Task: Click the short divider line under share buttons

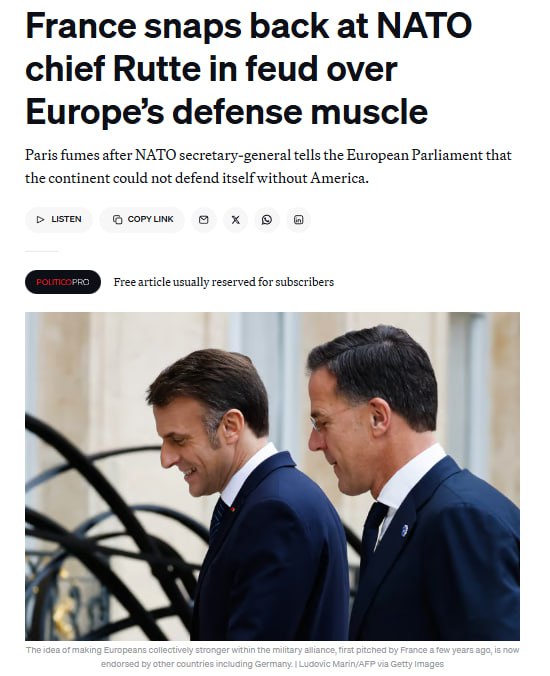Action: click(41, 251)
